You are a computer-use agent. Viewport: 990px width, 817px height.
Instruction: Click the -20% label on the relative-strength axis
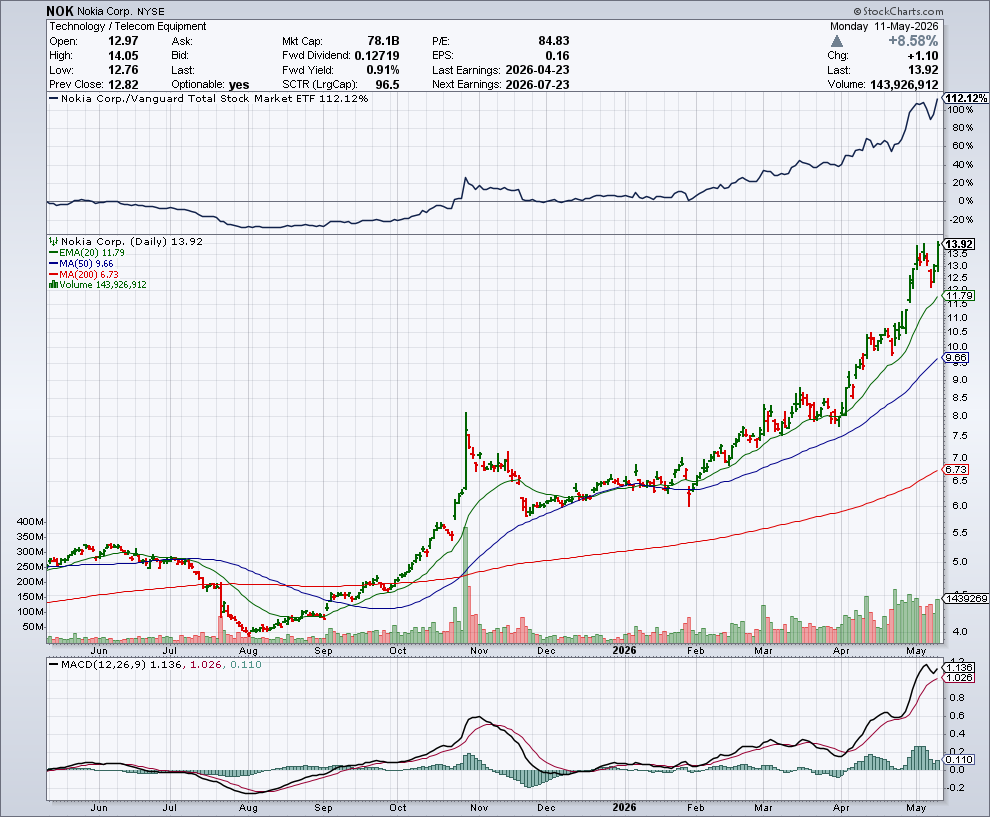coord(961,220)
